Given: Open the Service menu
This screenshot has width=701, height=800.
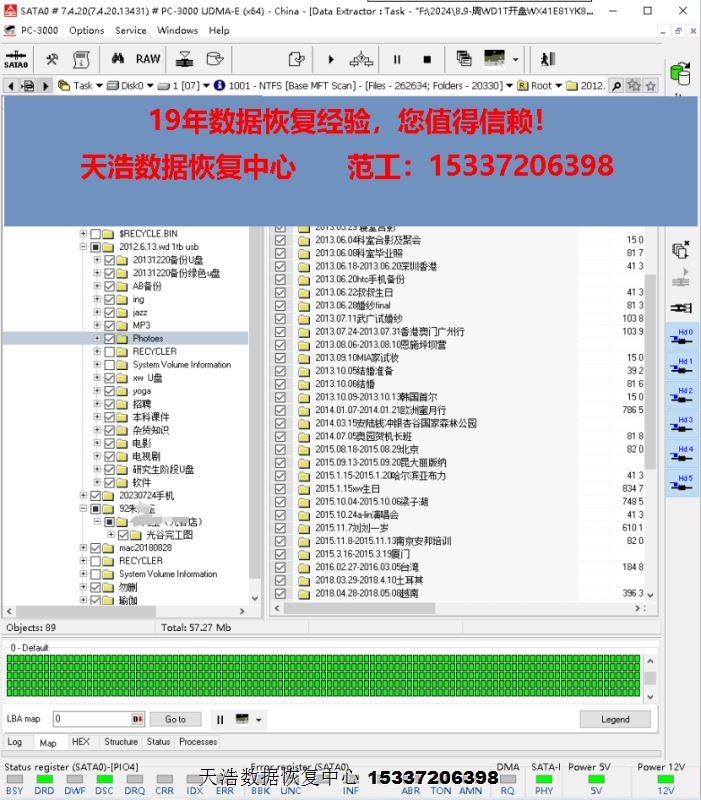Looking at the screenshot, I should pos(130,30).
